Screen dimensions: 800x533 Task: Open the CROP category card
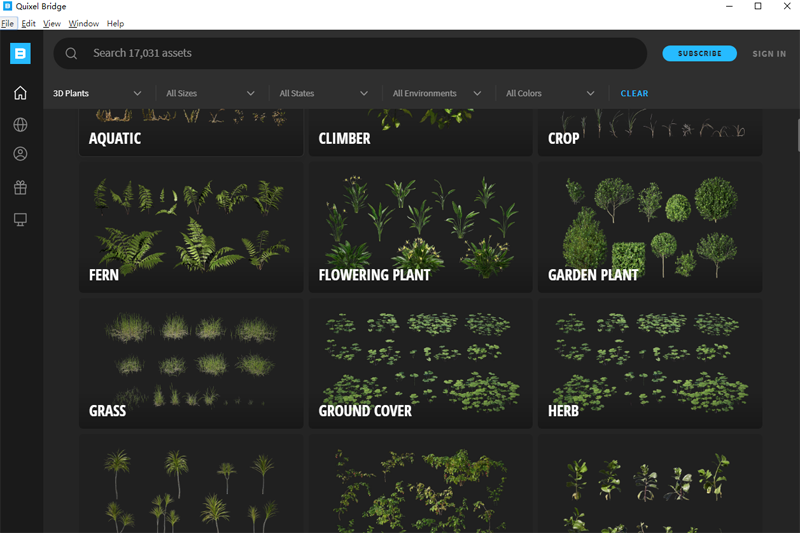650,132
